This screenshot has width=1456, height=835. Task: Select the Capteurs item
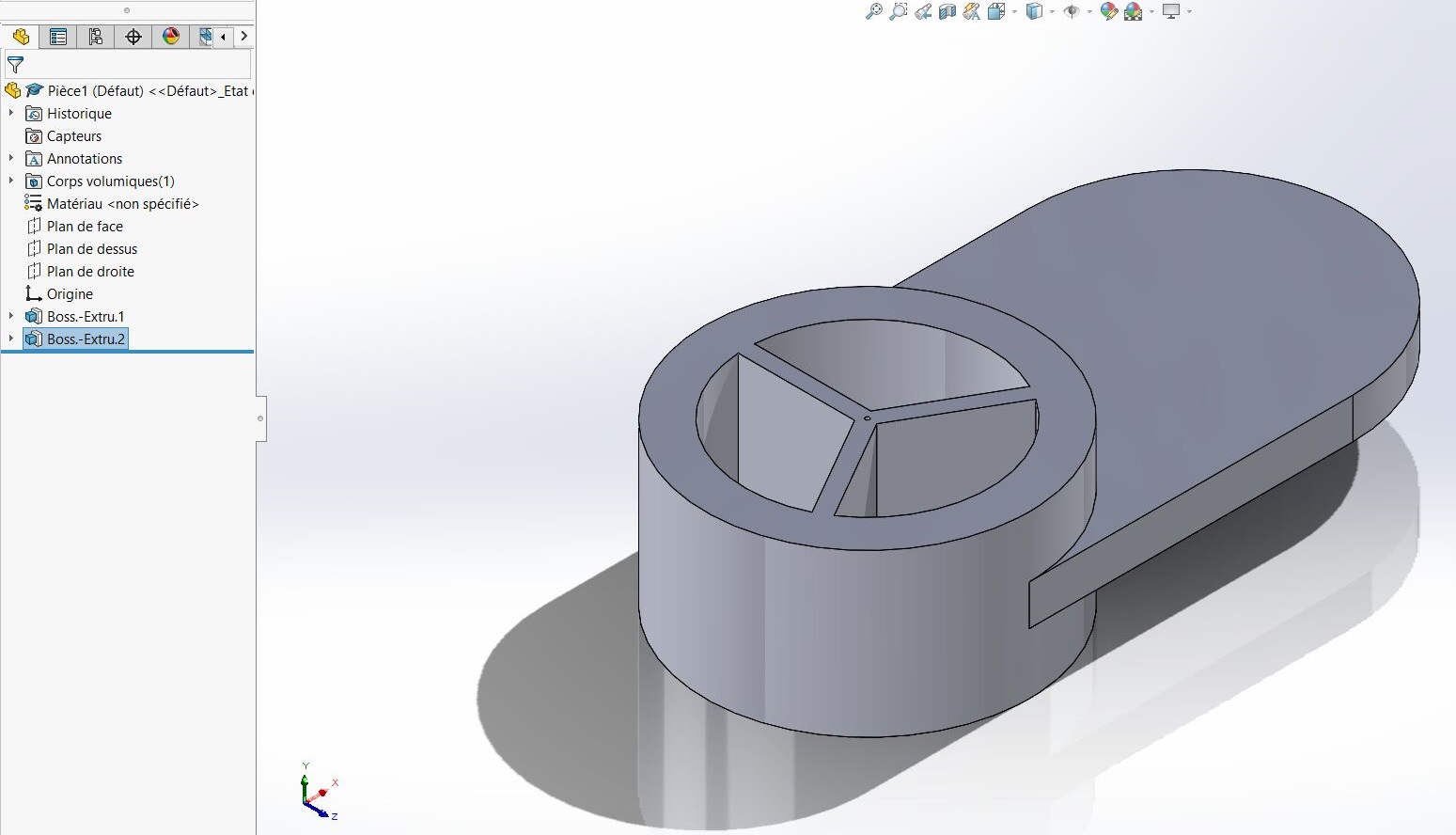[x=74, y=136]
